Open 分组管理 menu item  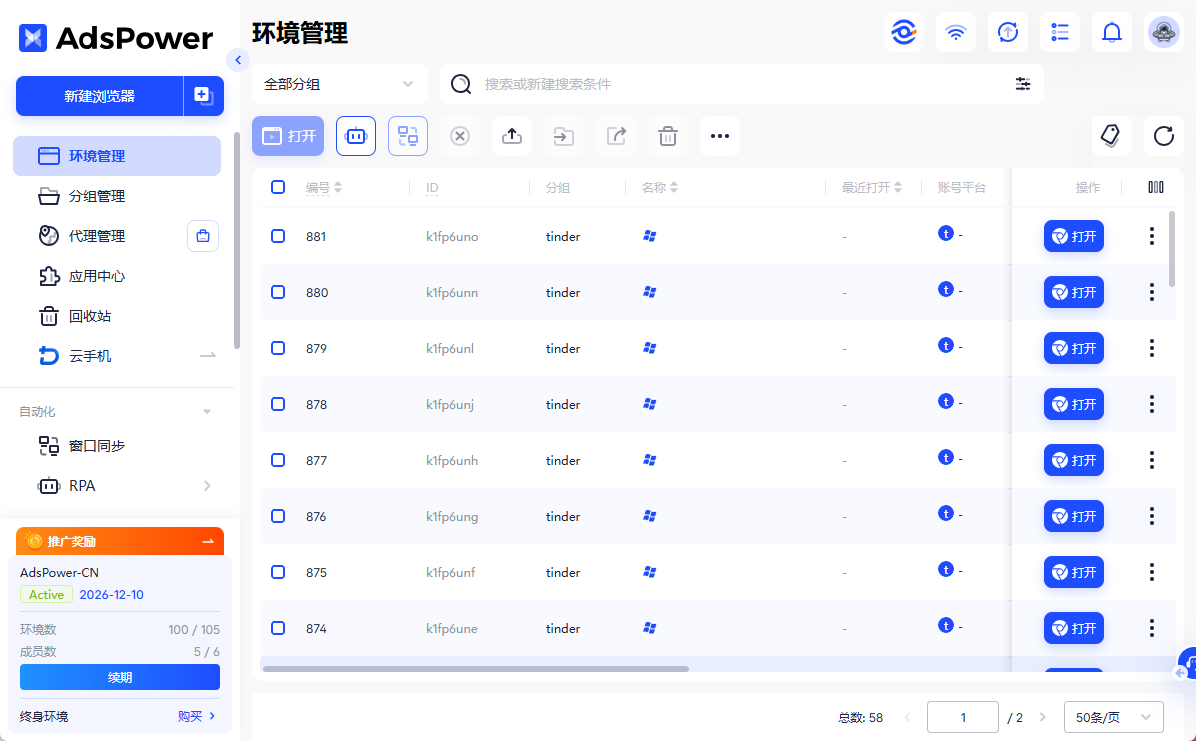pyautogui.click(x=117, y=196)
